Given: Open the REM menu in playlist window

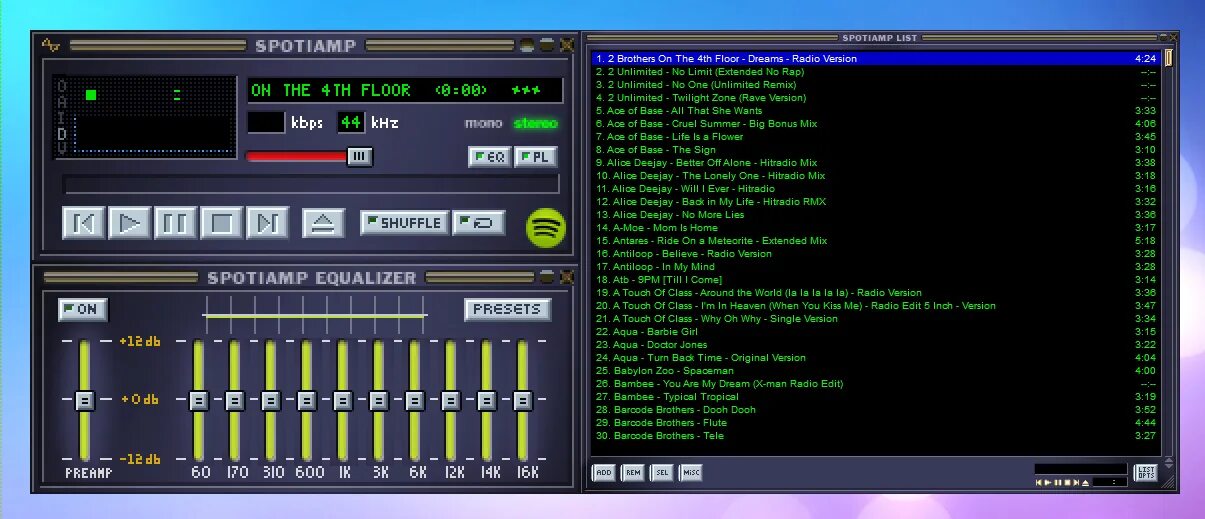Looking at the screenshot, I should [x=633, y=473].
